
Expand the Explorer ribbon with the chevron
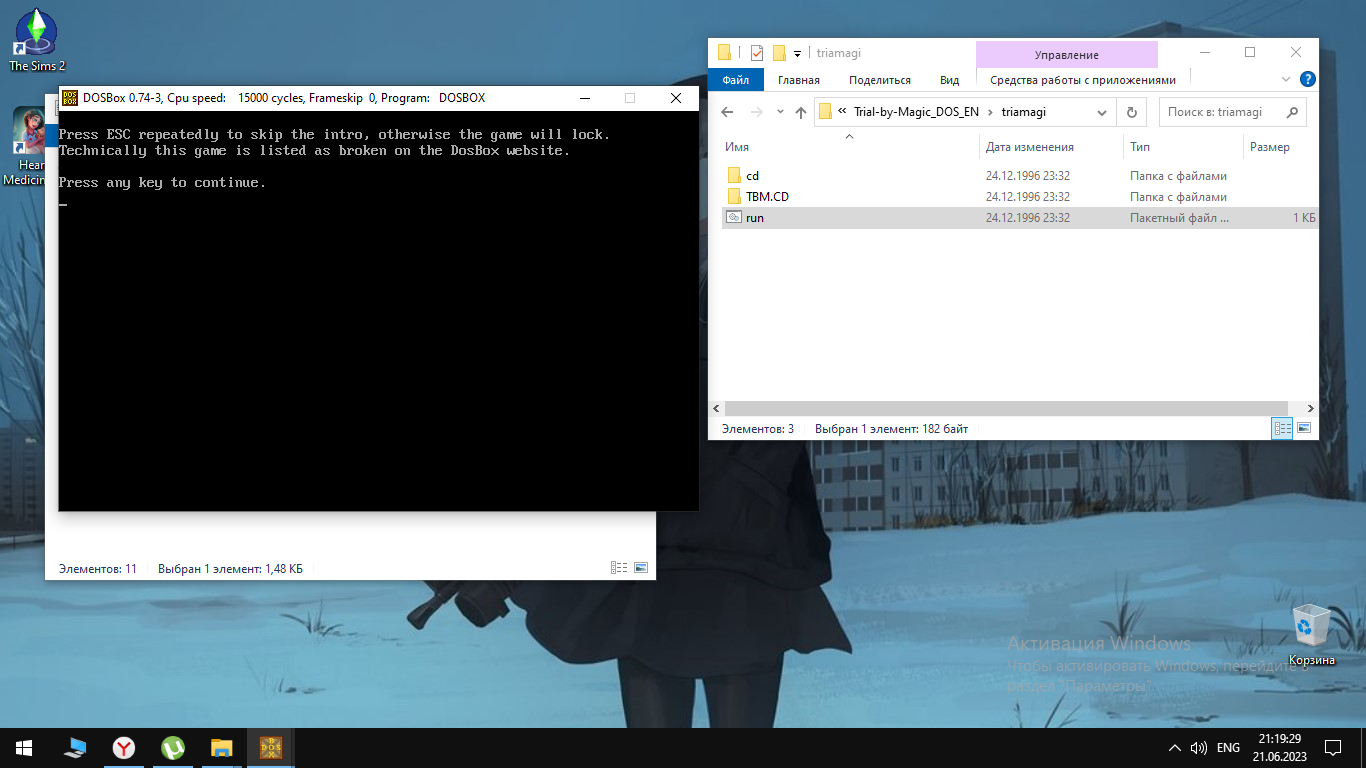click(x=1286, y=80)
